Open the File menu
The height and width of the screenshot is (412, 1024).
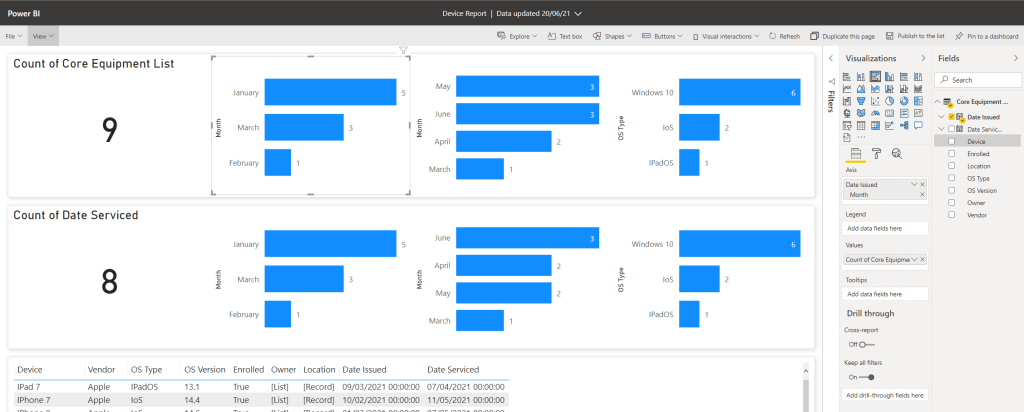pyautogui.click(x=14, y=36)
